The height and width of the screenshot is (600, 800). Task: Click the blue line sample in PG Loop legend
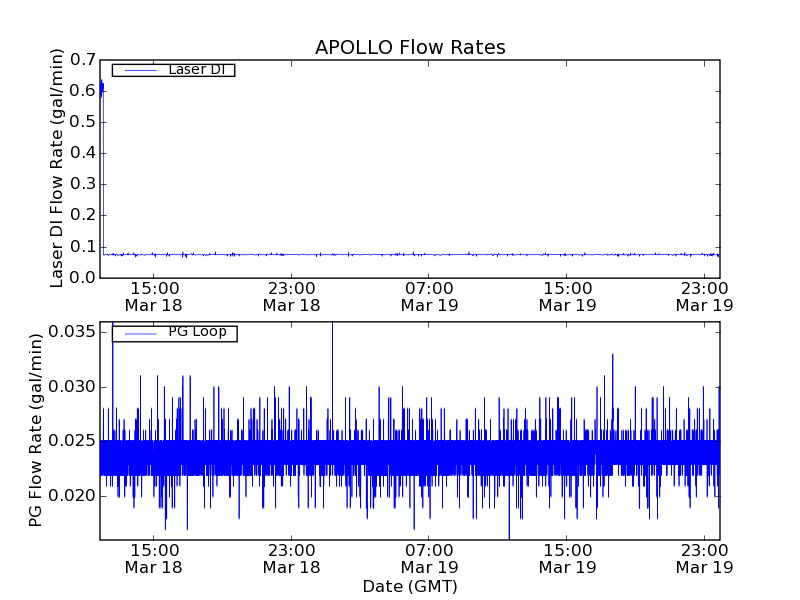coord(138,333)
